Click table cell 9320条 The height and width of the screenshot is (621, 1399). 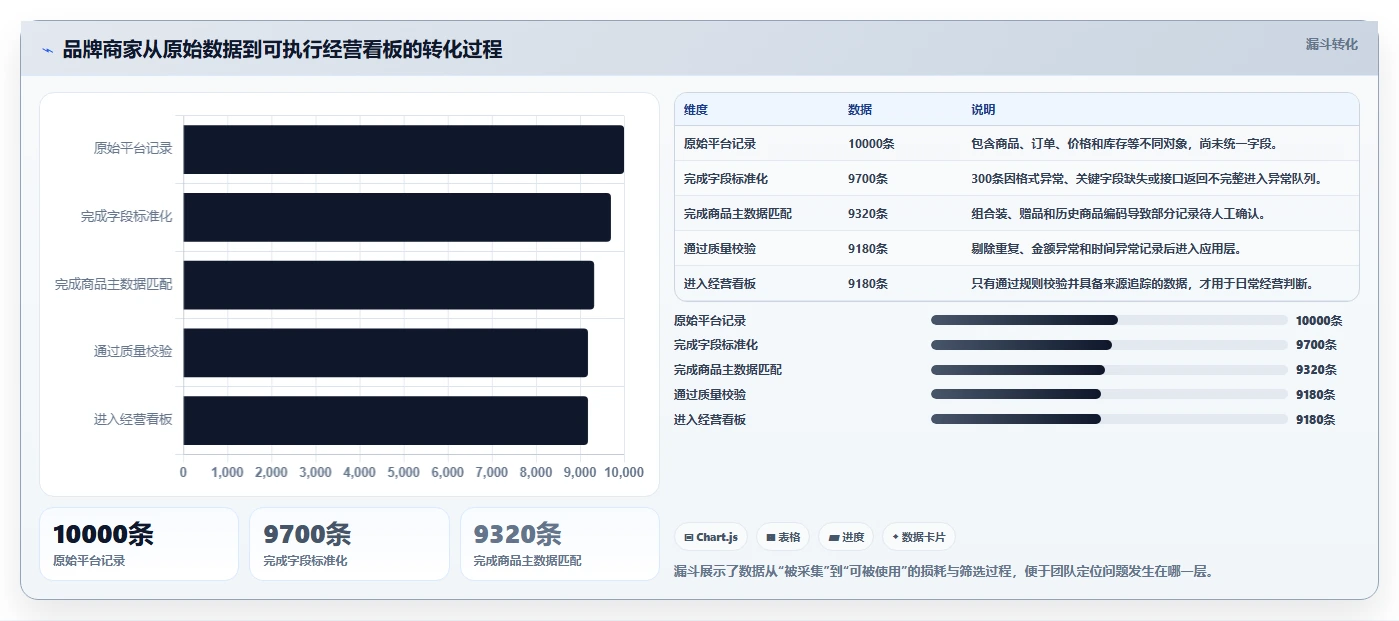tap(868, 214)
